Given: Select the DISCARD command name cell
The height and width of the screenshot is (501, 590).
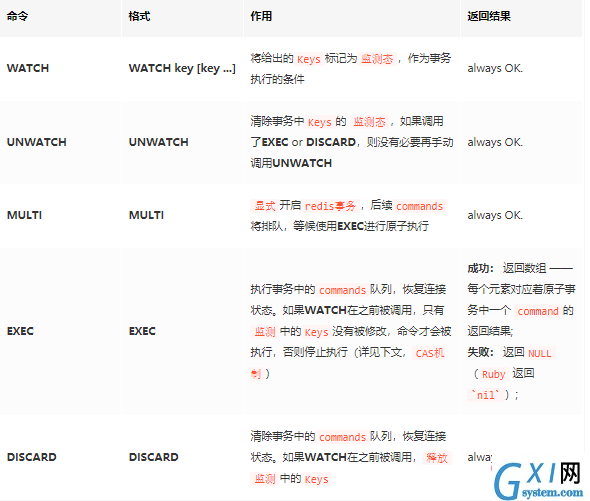Looking at the screenshot, I should click(32, 457).
